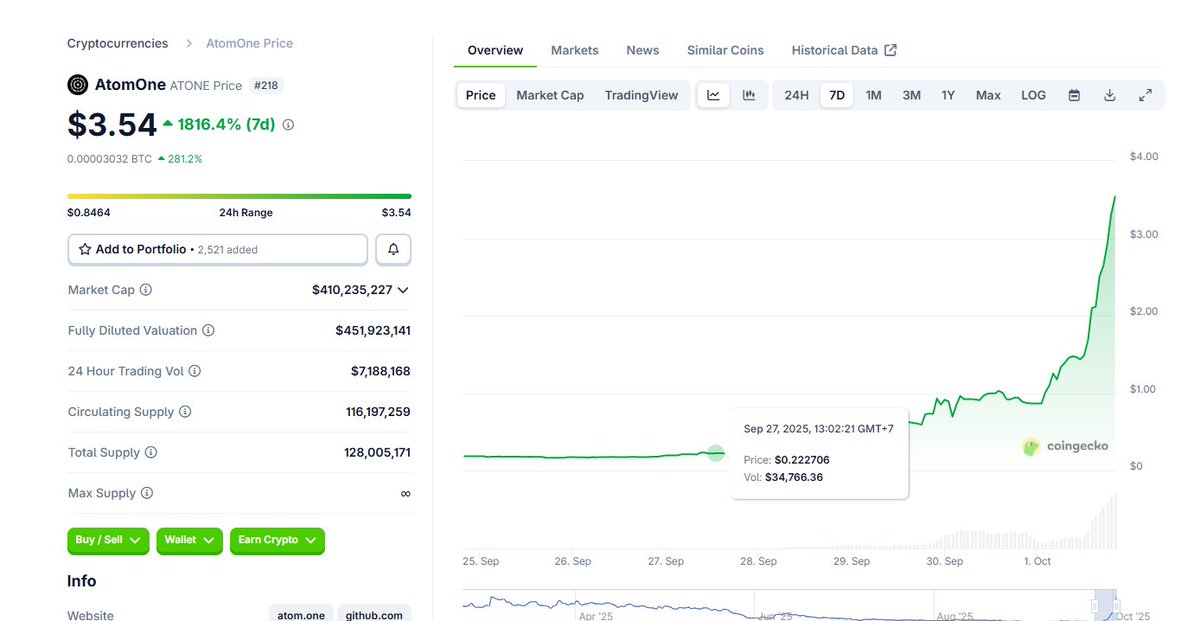Click the Add to Portfolio button
This screenshot has height=621, width=1200.
[218, 249]
